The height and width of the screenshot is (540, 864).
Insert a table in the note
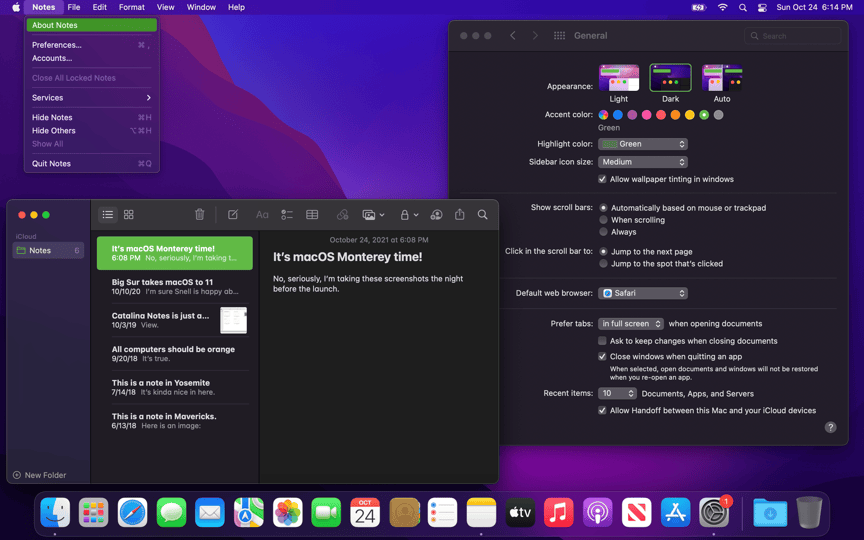pyautogui.click(x=312, y=214)
